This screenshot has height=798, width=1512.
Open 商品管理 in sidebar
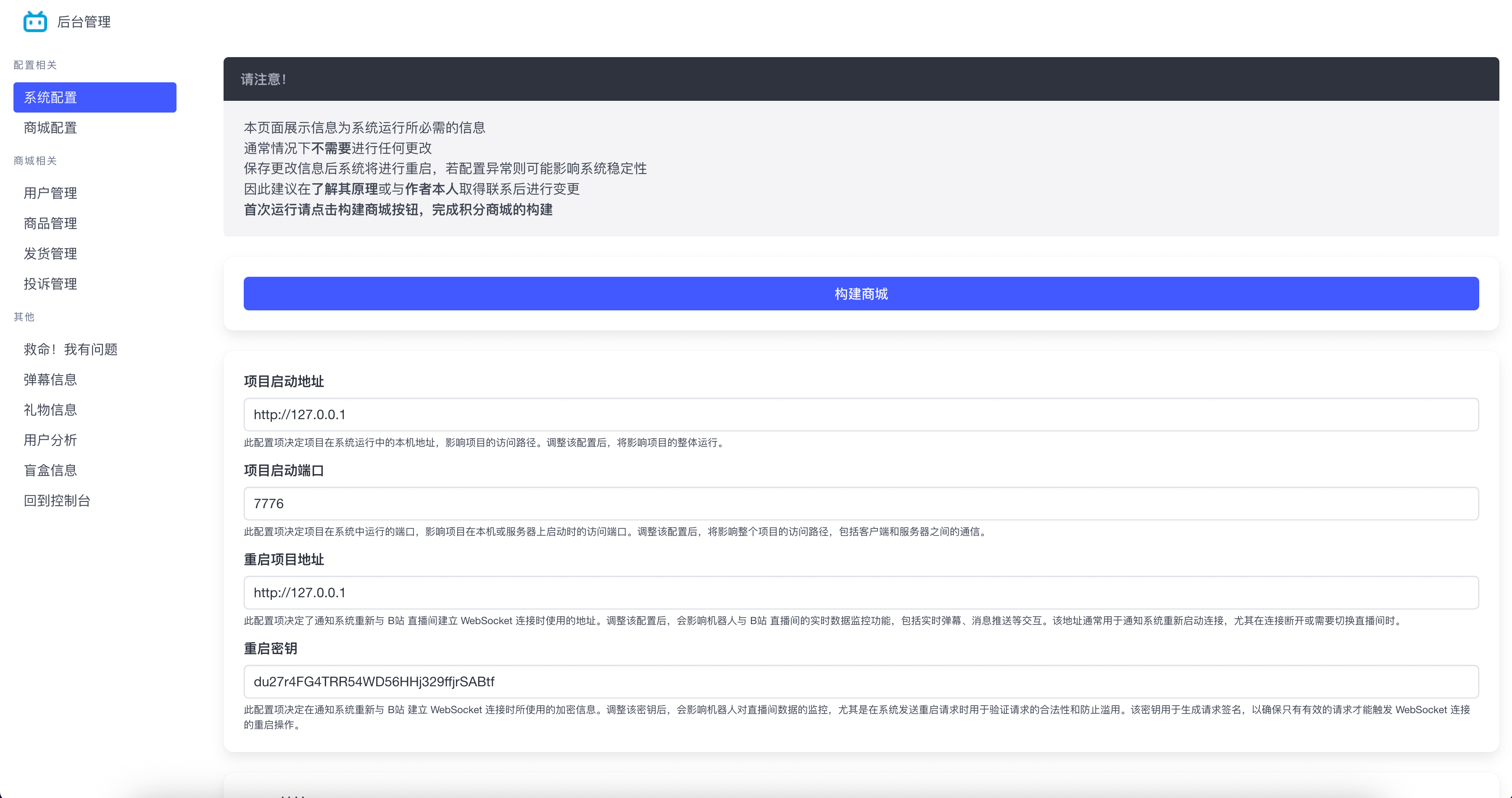click(x=50, y=223)
